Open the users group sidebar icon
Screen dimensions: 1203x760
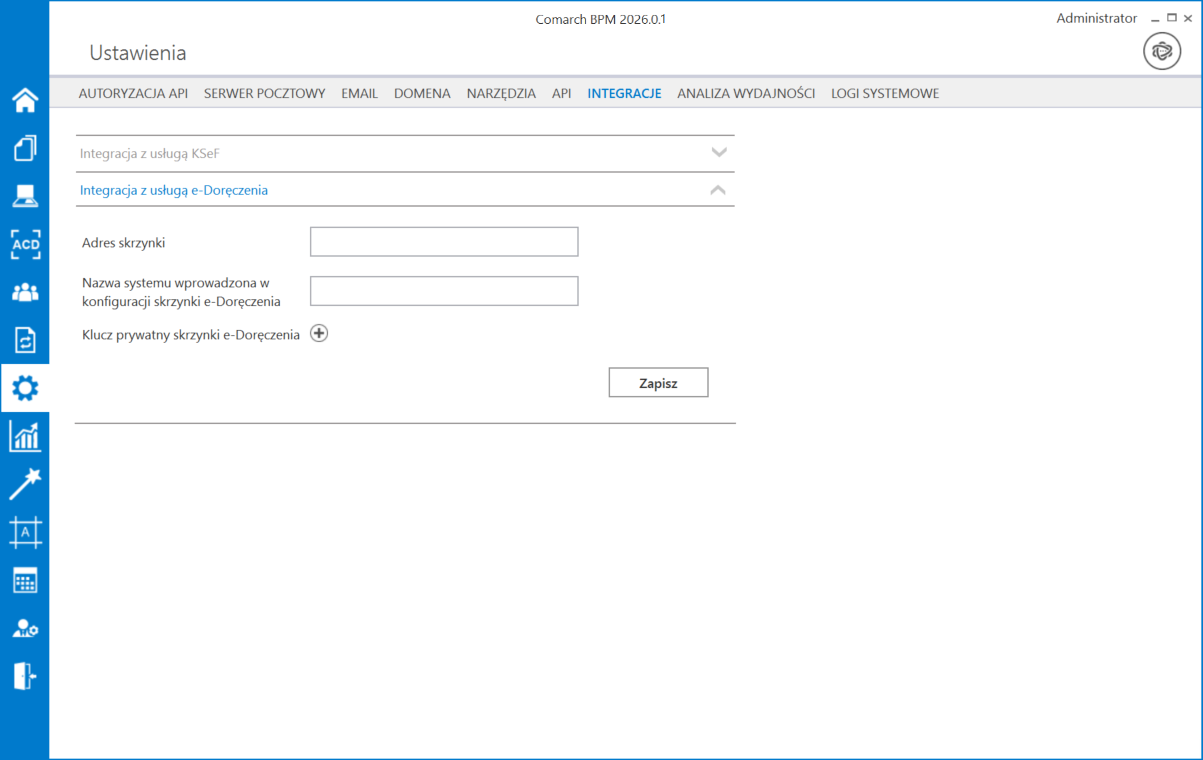25,292
